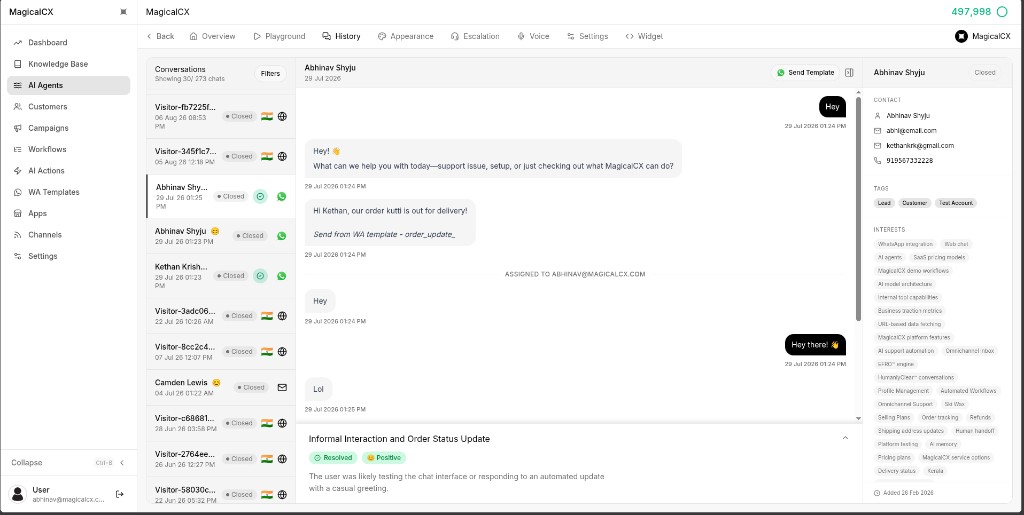The image size is (1024, 515).
Task: Click the email icon on the Camden Lewis conversation
Action: click(282, 387)
